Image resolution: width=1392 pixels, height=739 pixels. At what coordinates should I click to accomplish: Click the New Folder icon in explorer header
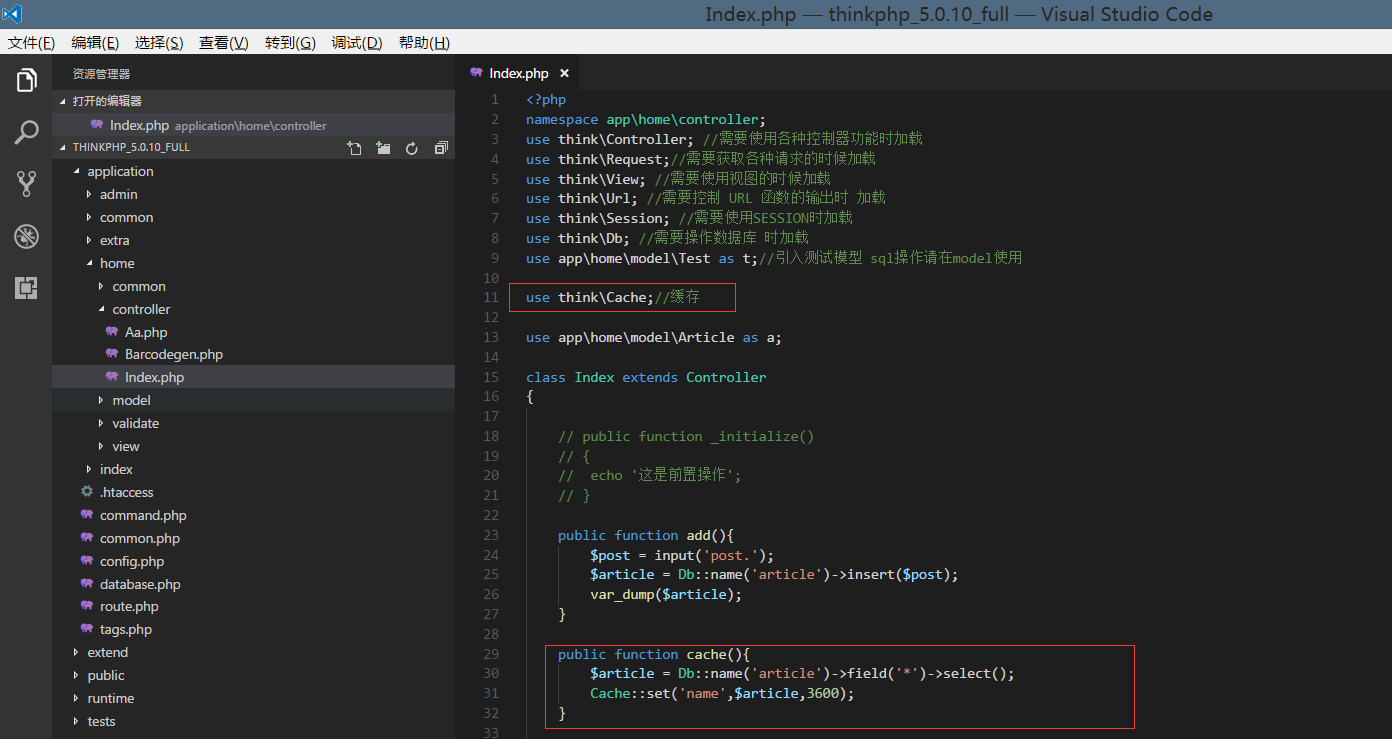tap(383, 148)
